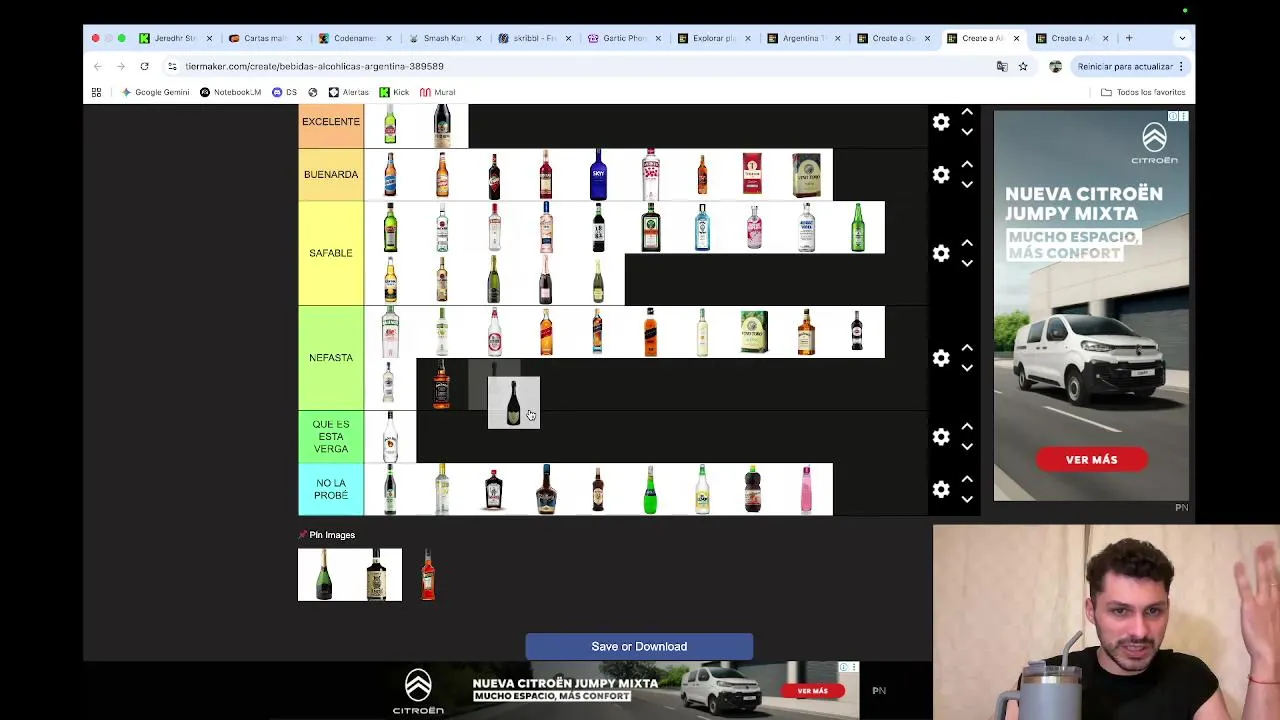The height and width of the screenshot is (720, 1280).
Task: Open Todos los favoritos bookmarks folder
Action: pyautogui.click(x=1143, y=92)
